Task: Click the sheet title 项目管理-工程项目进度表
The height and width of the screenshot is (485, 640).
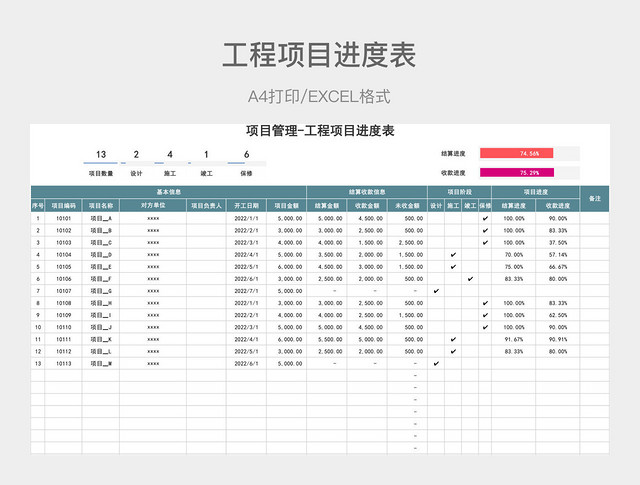Action: coord(320,131)
